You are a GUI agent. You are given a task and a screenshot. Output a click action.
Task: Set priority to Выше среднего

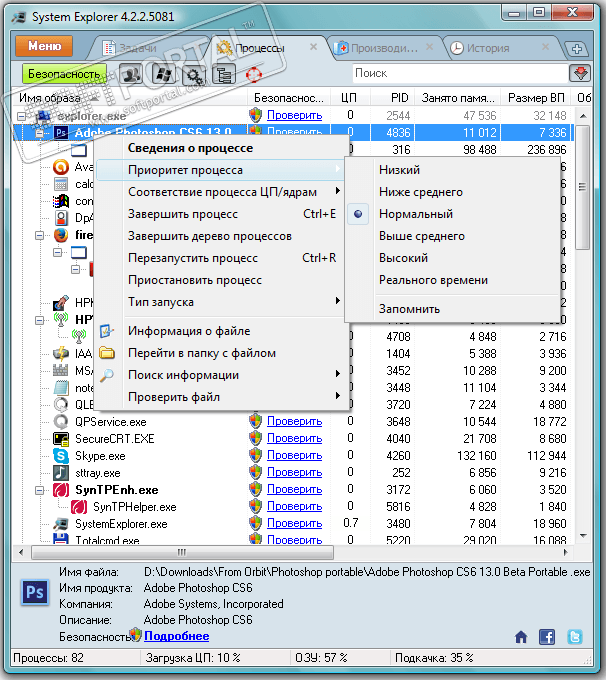pos(452,236)
